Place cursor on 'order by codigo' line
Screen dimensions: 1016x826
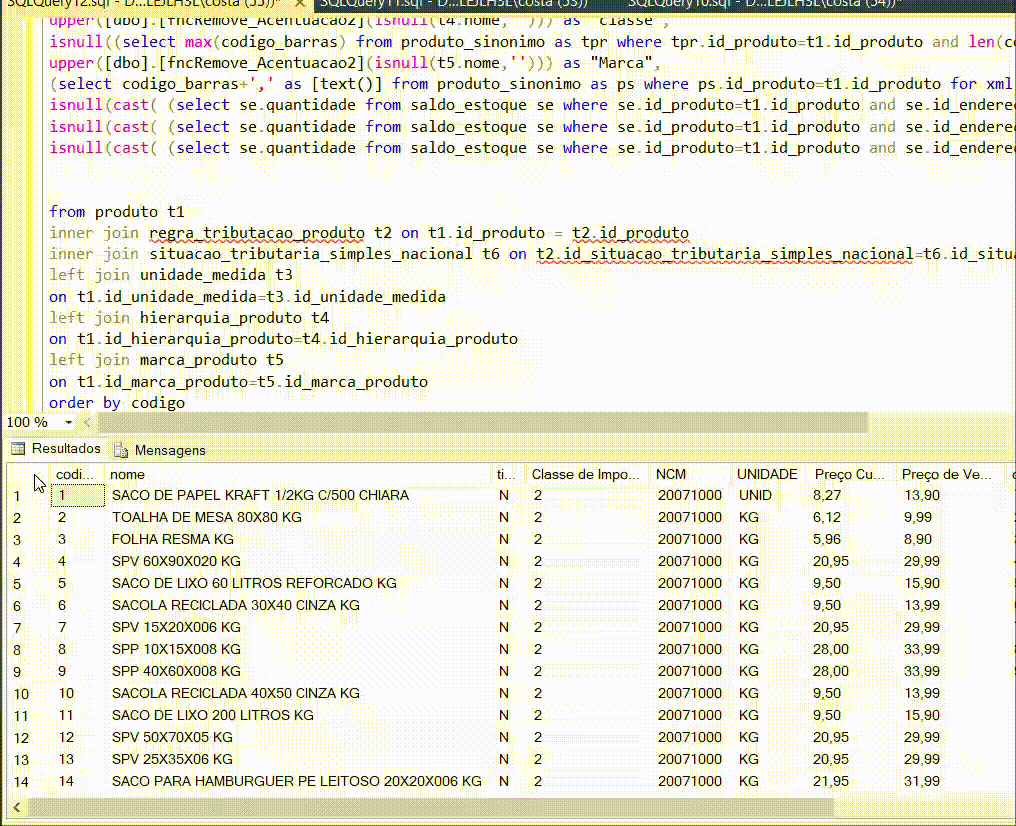click(117, 403)
